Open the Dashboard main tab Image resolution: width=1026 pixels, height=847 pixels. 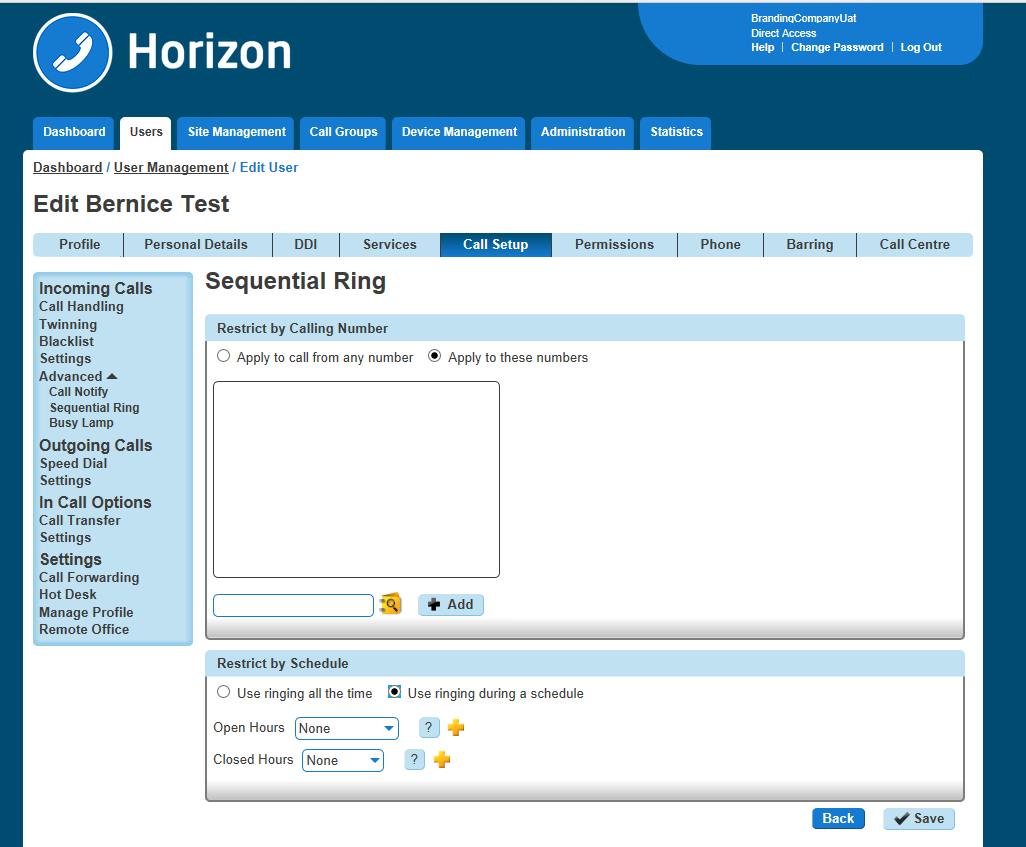tap(74, 133)
